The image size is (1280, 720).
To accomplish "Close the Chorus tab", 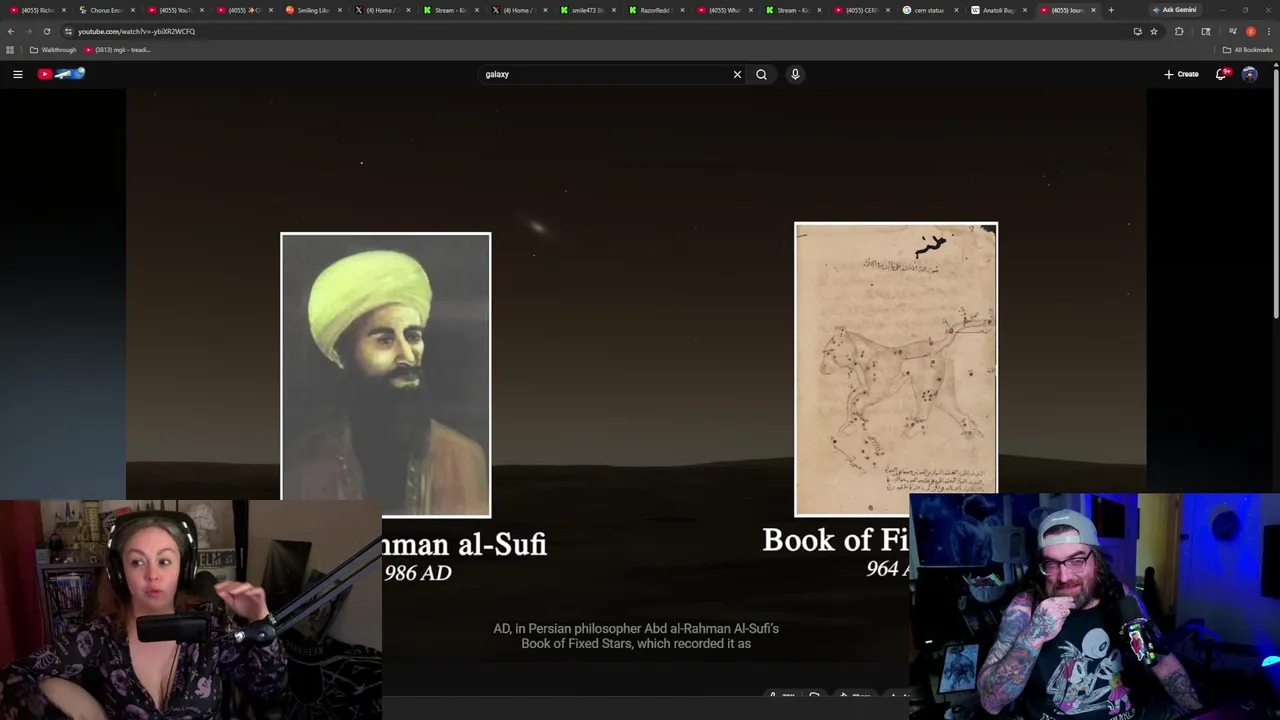I will click(x=132, y=10).
